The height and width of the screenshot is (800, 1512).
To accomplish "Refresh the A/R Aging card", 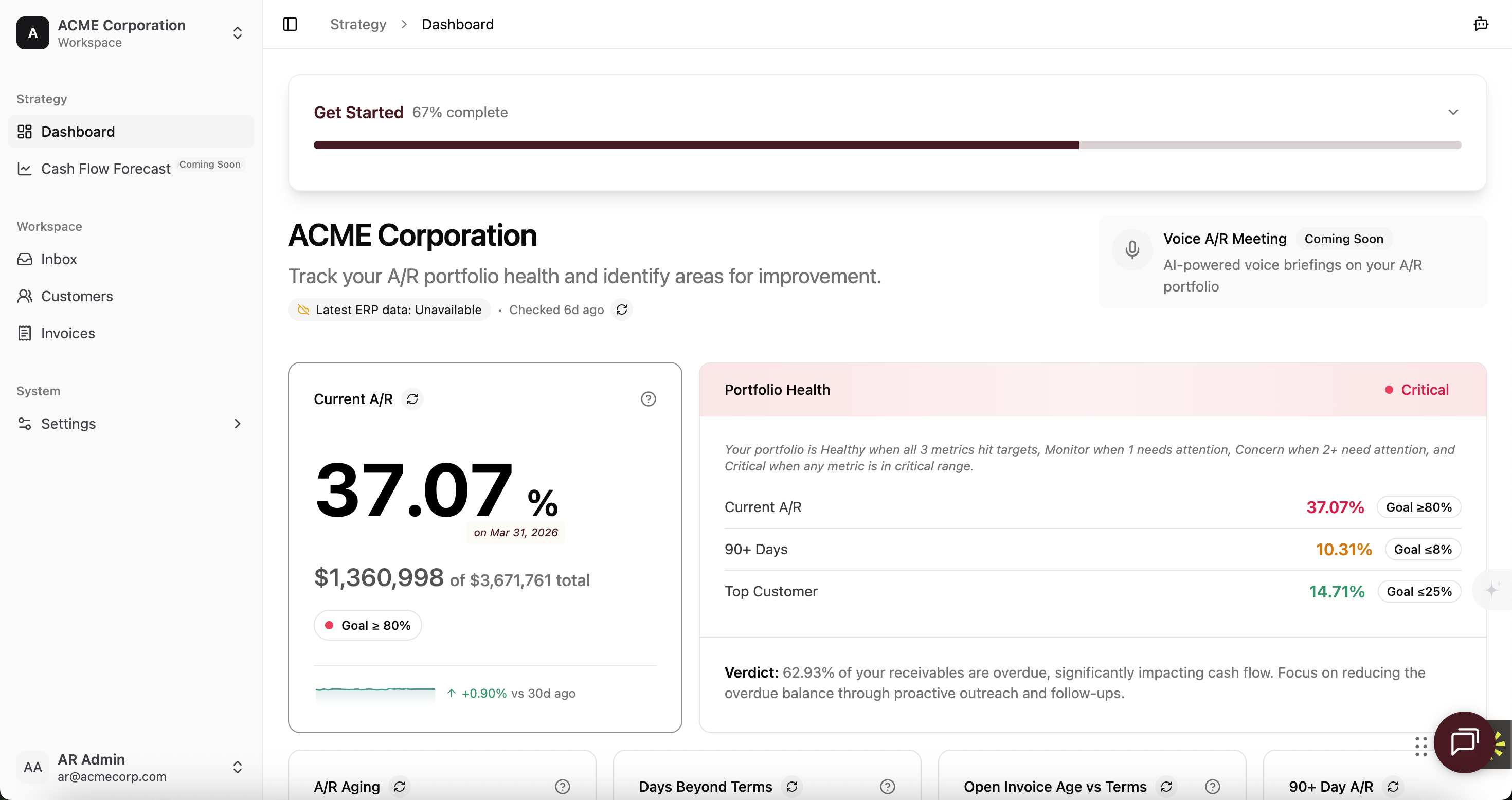I will [x=400, y=787].
